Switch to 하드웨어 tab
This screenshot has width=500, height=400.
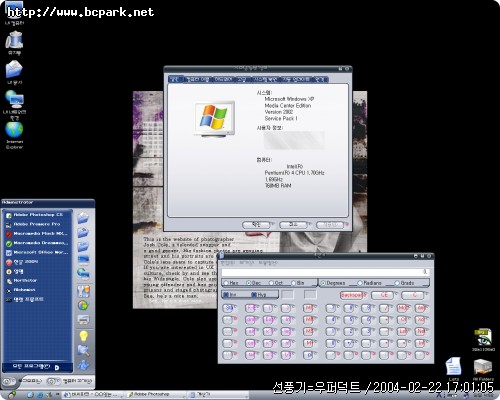click(223, 79)
